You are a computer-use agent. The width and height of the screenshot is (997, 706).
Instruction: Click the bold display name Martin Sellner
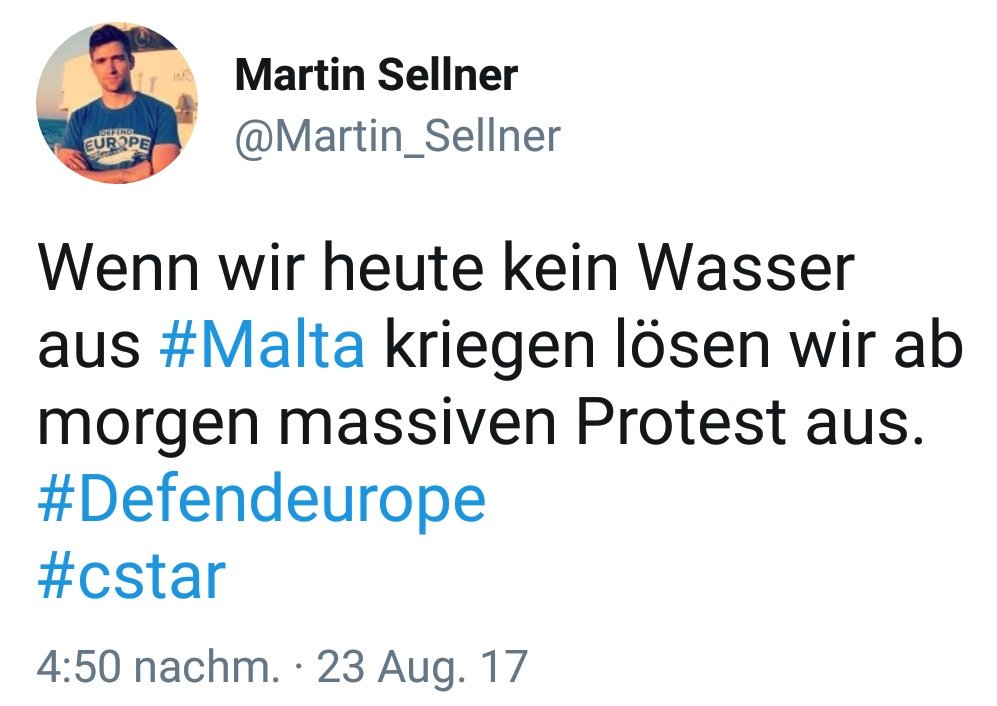pos(376,75)
